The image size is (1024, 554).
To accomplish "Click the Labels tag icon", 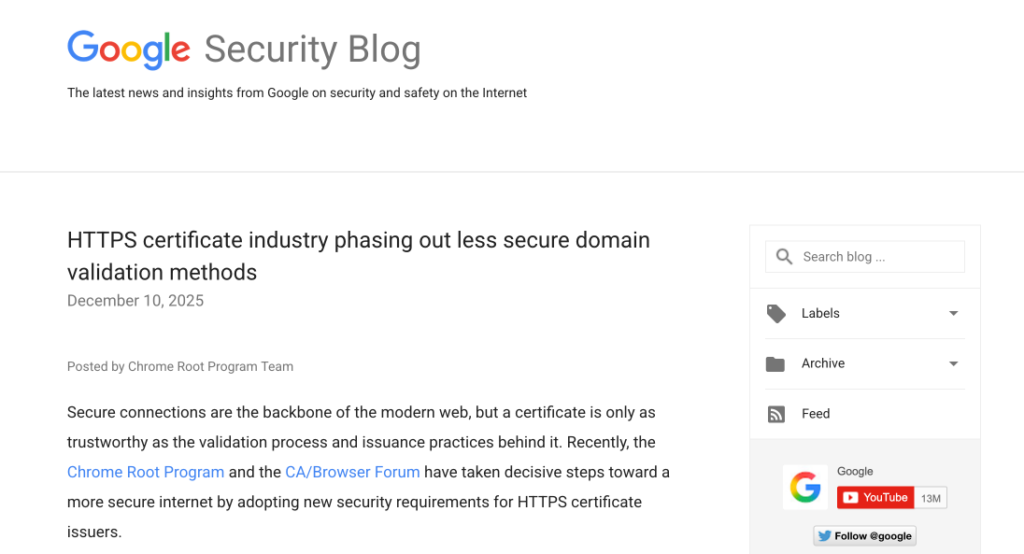I will coord(776,314).
